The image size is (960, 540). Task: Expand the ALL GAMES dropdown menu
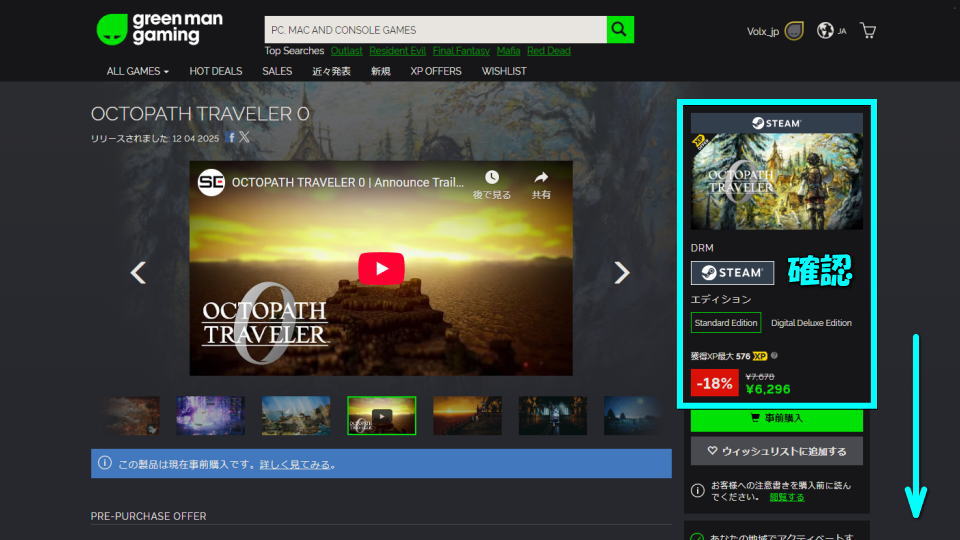click(137, 71)
